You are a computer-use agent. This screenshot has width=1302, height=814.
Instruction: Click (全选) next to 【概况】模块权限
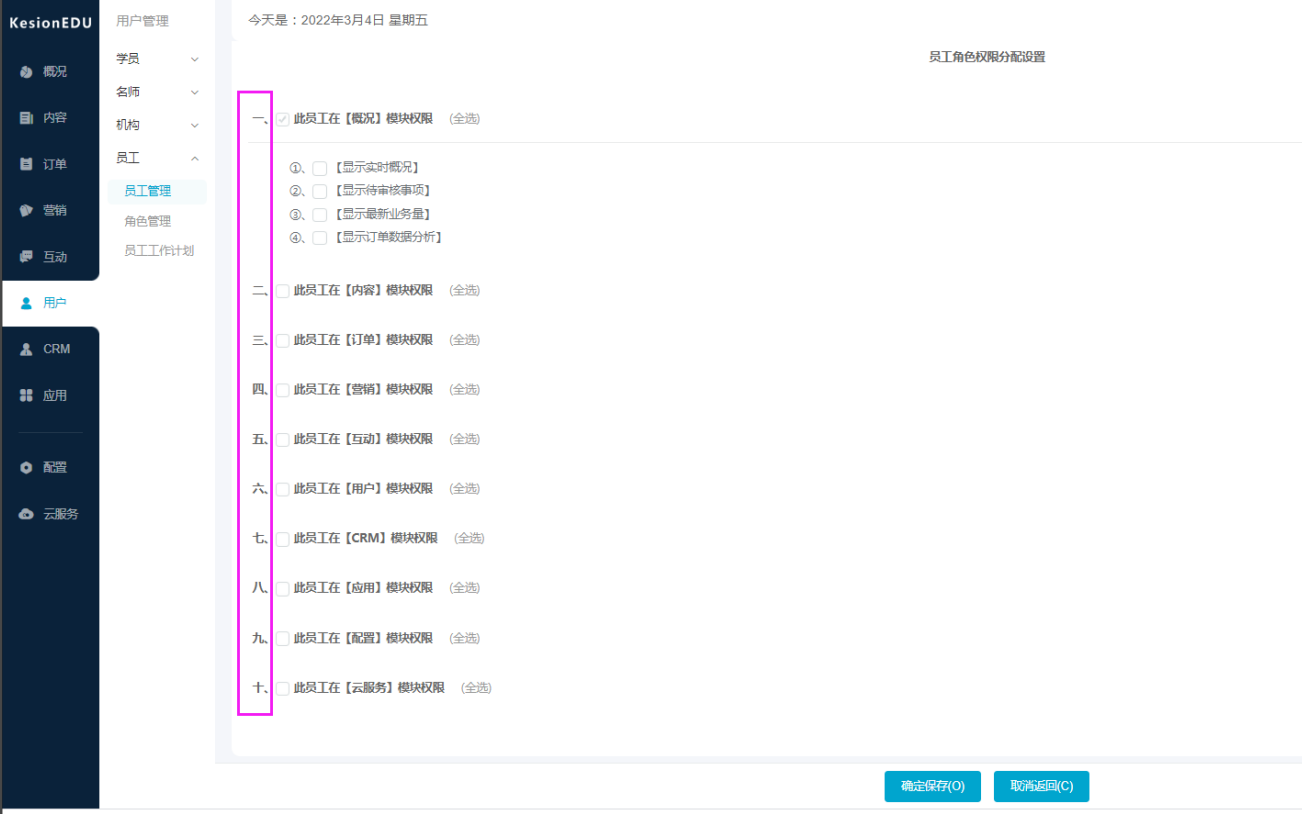pos(465,119)
